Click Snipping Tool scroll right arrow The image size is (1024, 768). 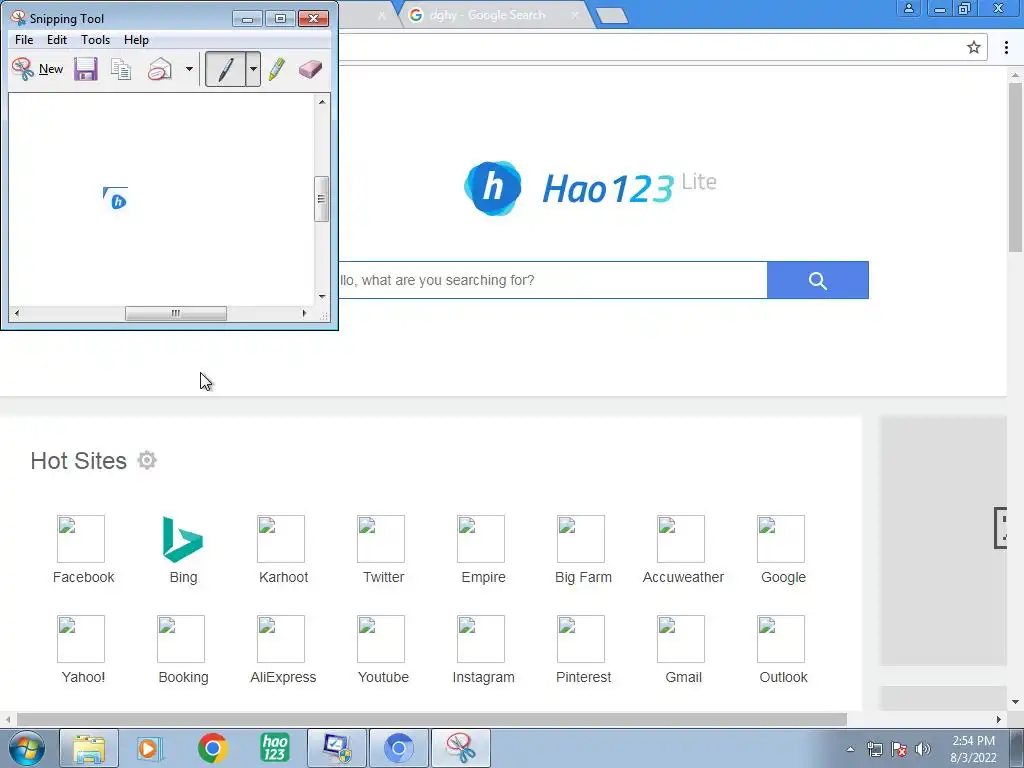(x=304, y=313)
